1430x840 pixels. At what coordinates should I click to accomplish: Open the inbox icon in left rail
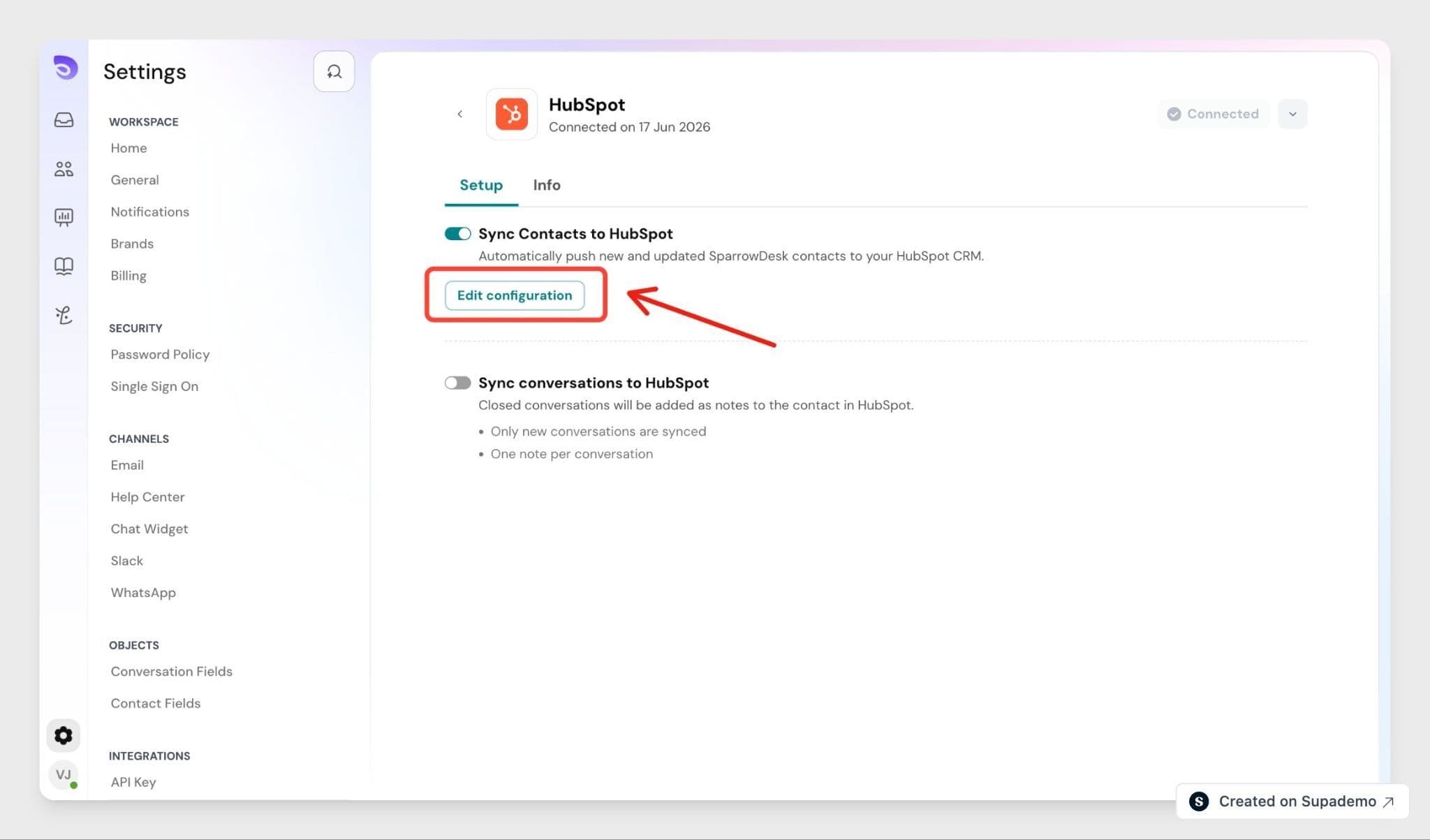tap(64, 120)
